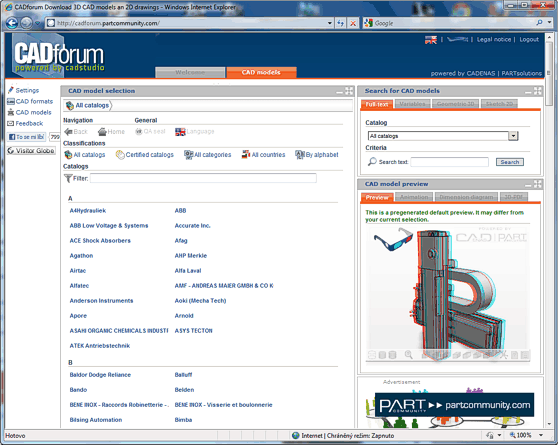Viewport: 558px width, 445px height.
Task: Click the CAD models icon in sidebar
Action: (x=11, y=112)
